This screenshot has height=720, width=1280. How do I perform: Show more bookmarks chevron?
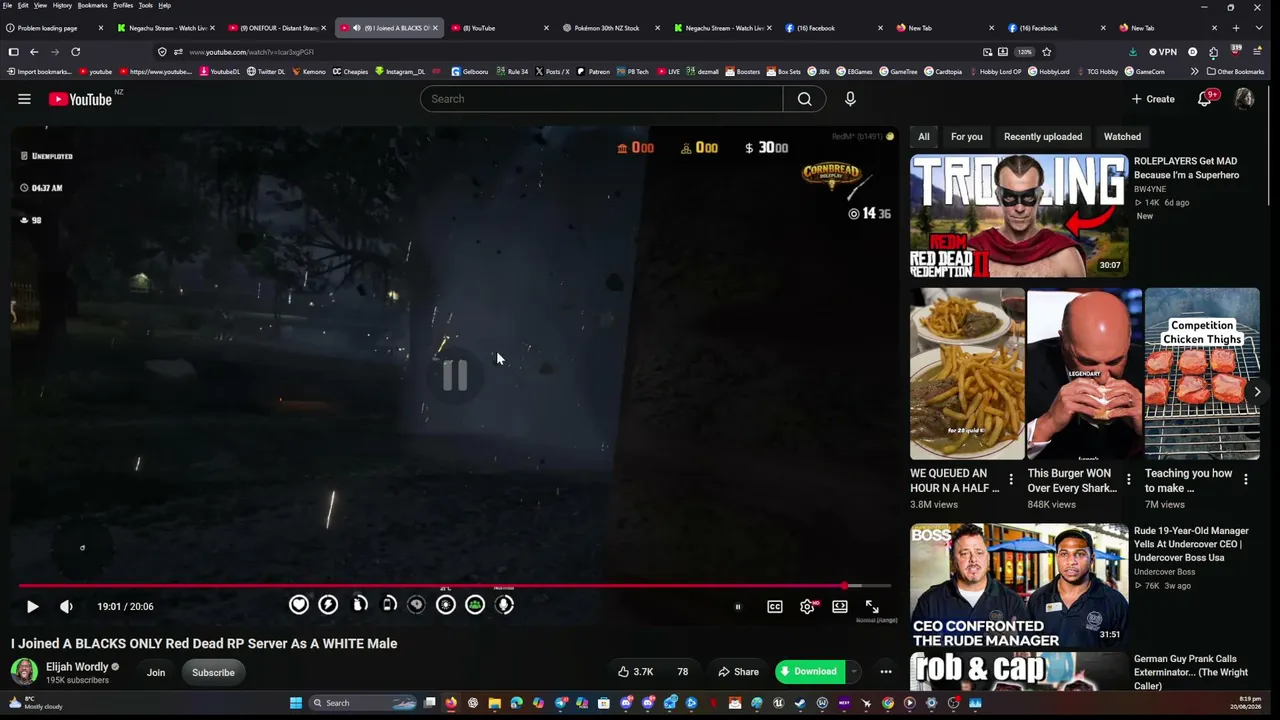(x=1194, y=72)
